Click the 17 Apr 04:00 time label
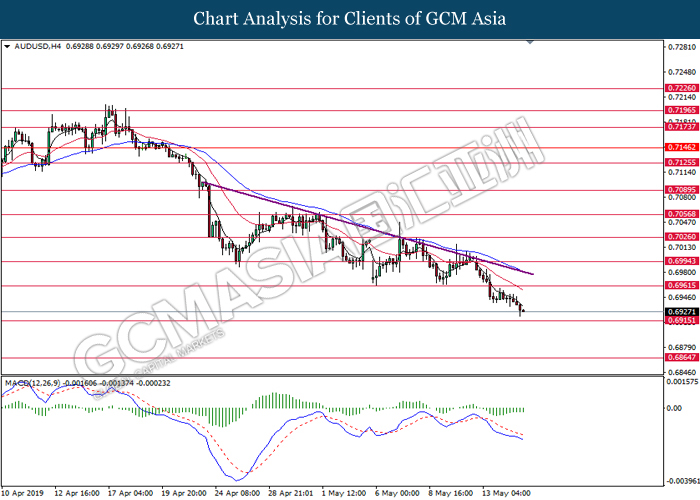 (x=130, y=493)
